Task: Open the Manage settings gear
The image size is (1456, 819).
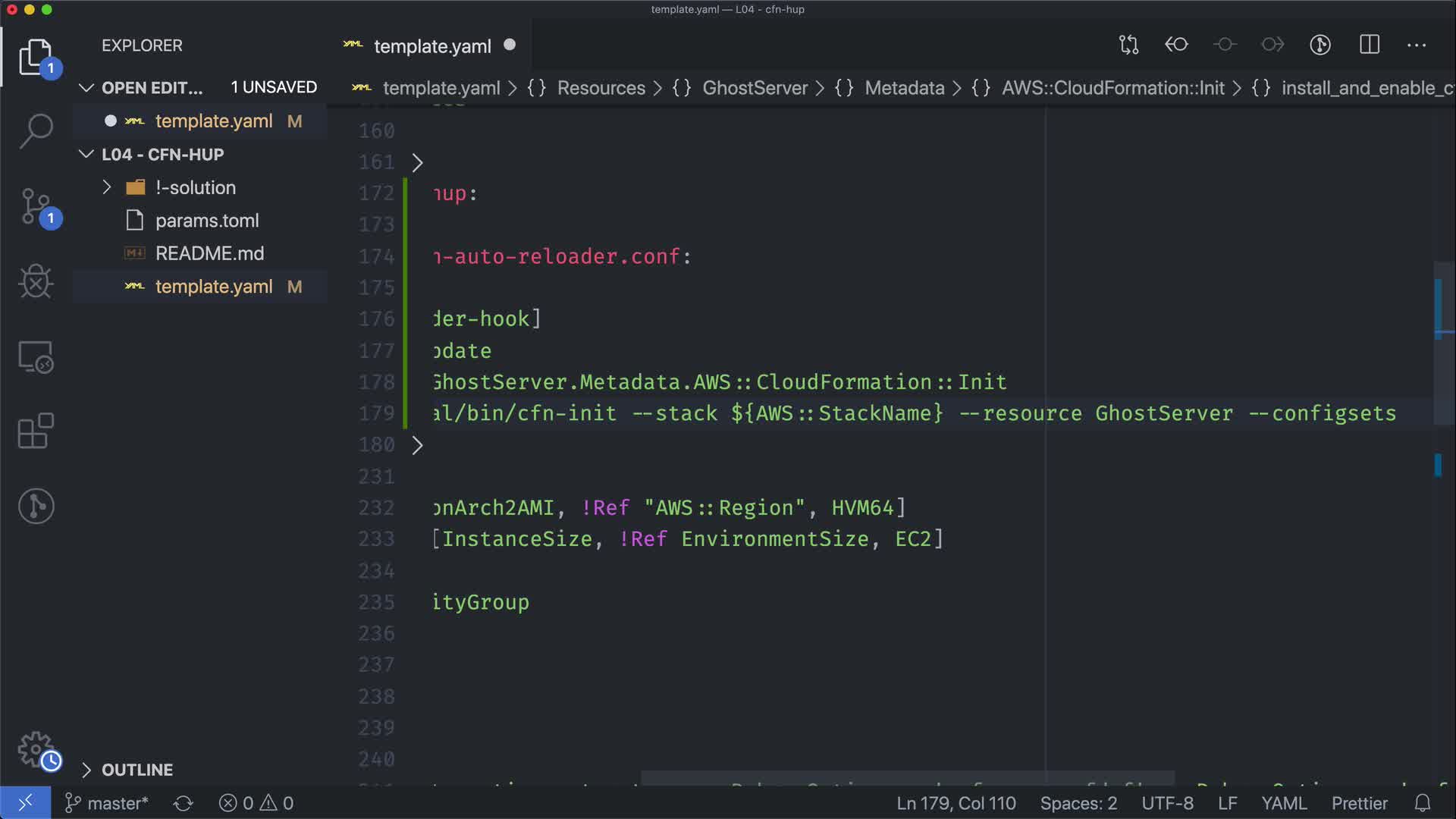Action: pyautogui.click(x=36, y=749)
